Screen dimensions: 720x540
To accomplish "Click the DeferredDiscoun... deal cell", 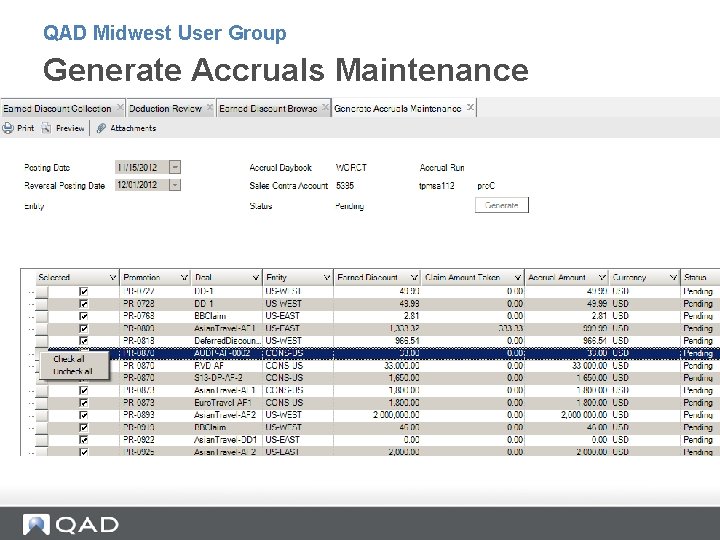I will (x=227, y=341).
